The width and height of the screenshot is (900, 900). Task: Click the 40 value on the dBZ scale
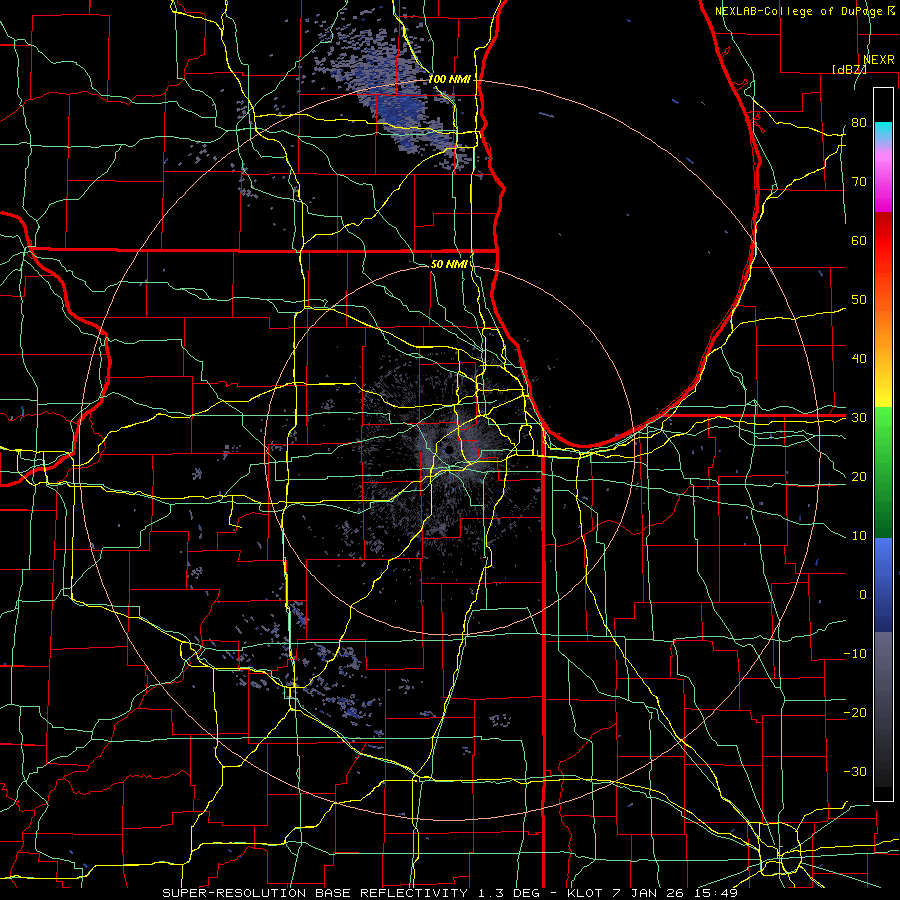tap(859, 359)
